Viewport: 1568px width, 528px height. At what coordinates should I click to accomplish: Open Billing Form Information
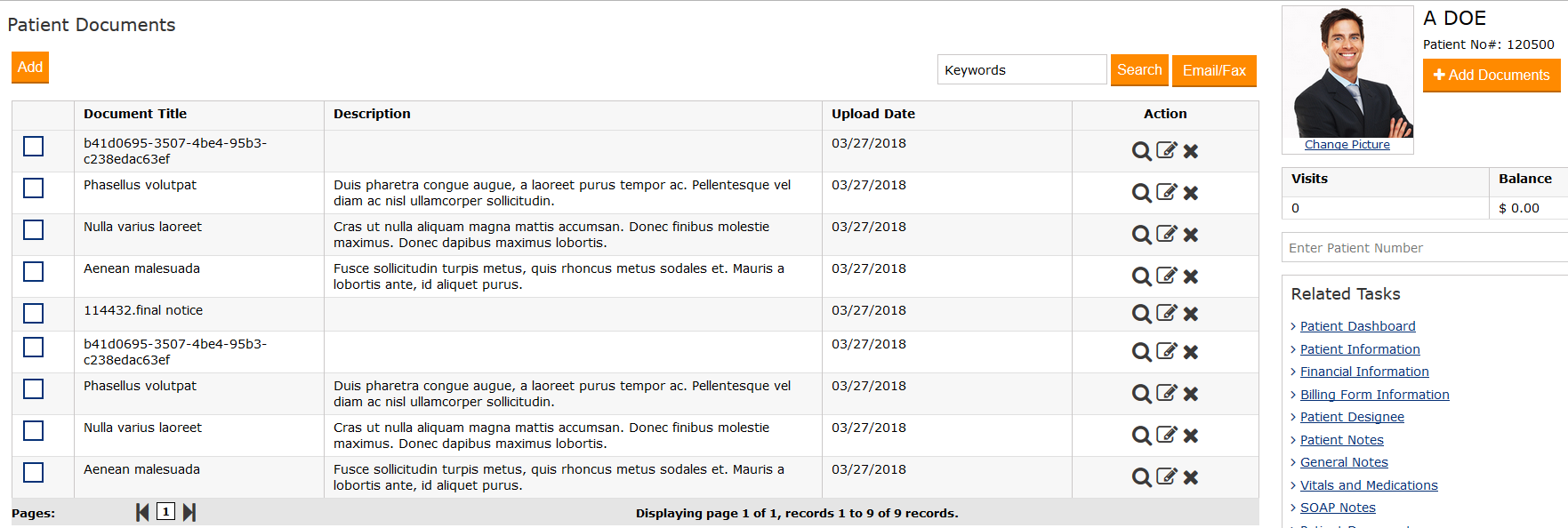pyautogui.click(x=1374, y=395)
